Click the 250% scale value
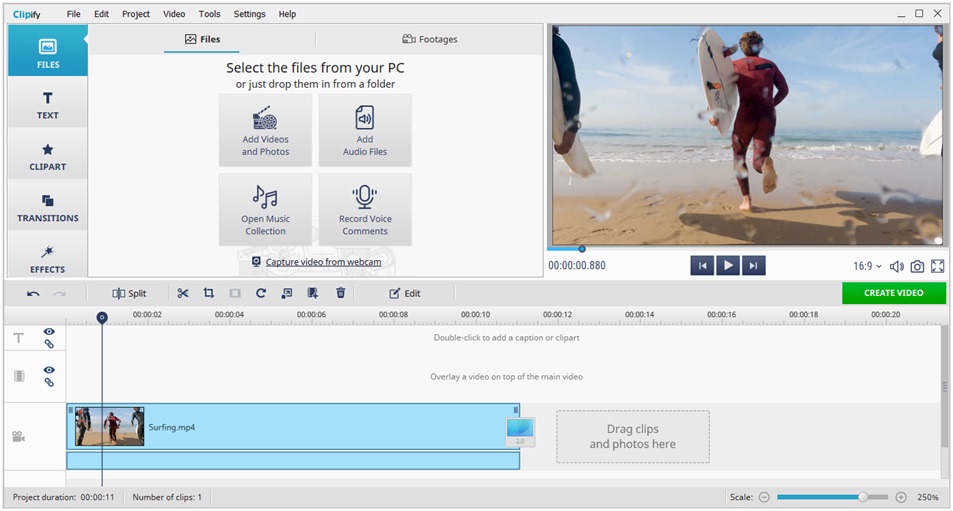This screenshot has width=953, height=511. (x=927, y=497)
